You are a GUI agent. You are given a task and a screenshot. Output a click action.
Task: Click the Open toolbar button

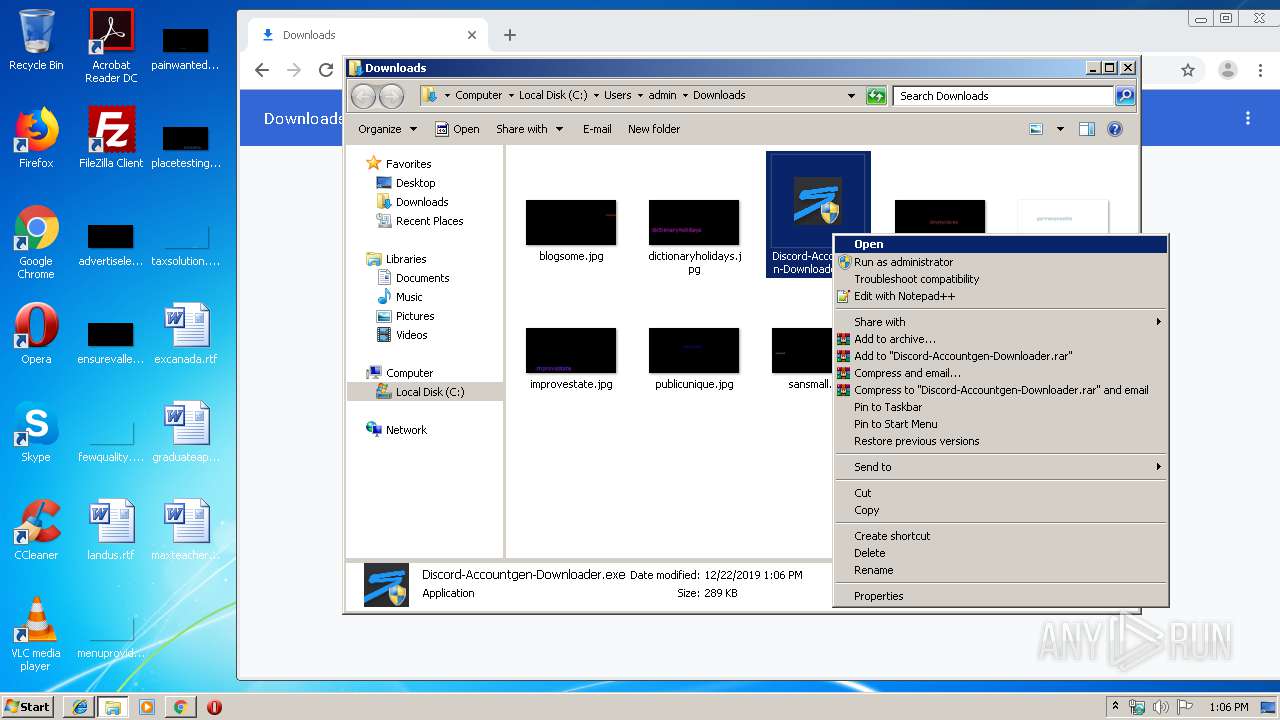pos(457,129)
